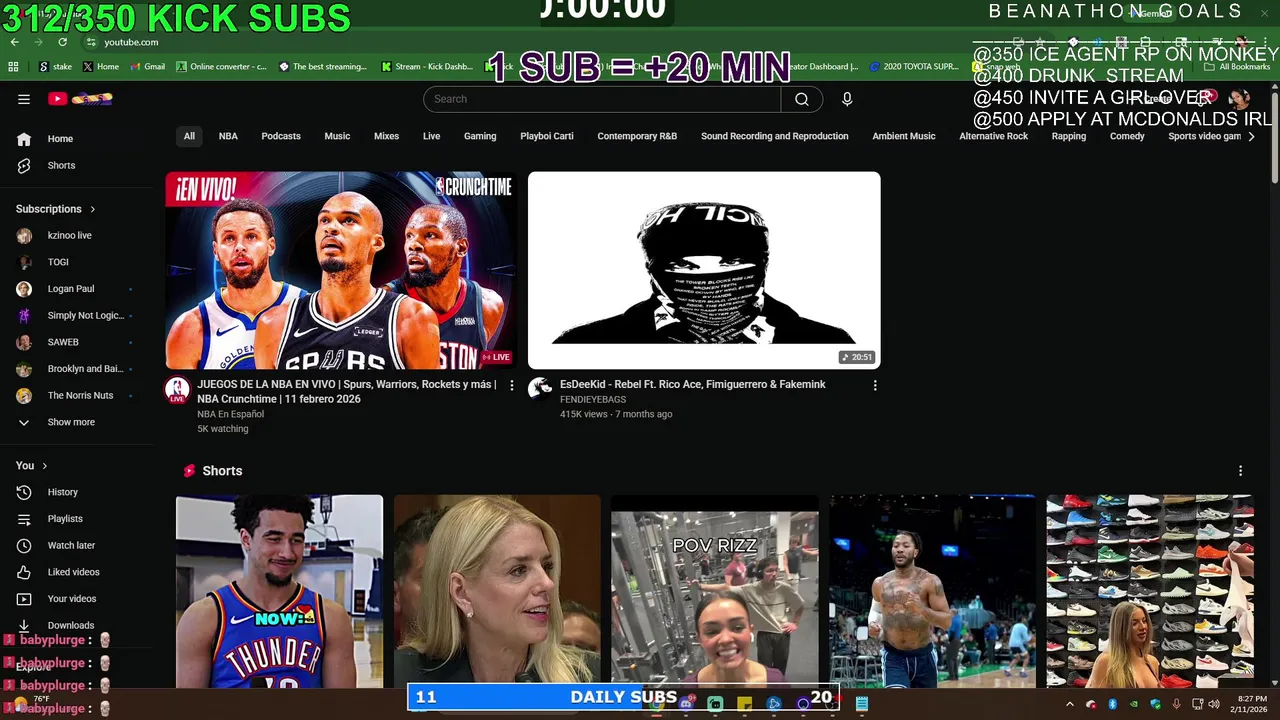
Task: Open Shorts from the sidebar
Action: (x=77, y=165)
